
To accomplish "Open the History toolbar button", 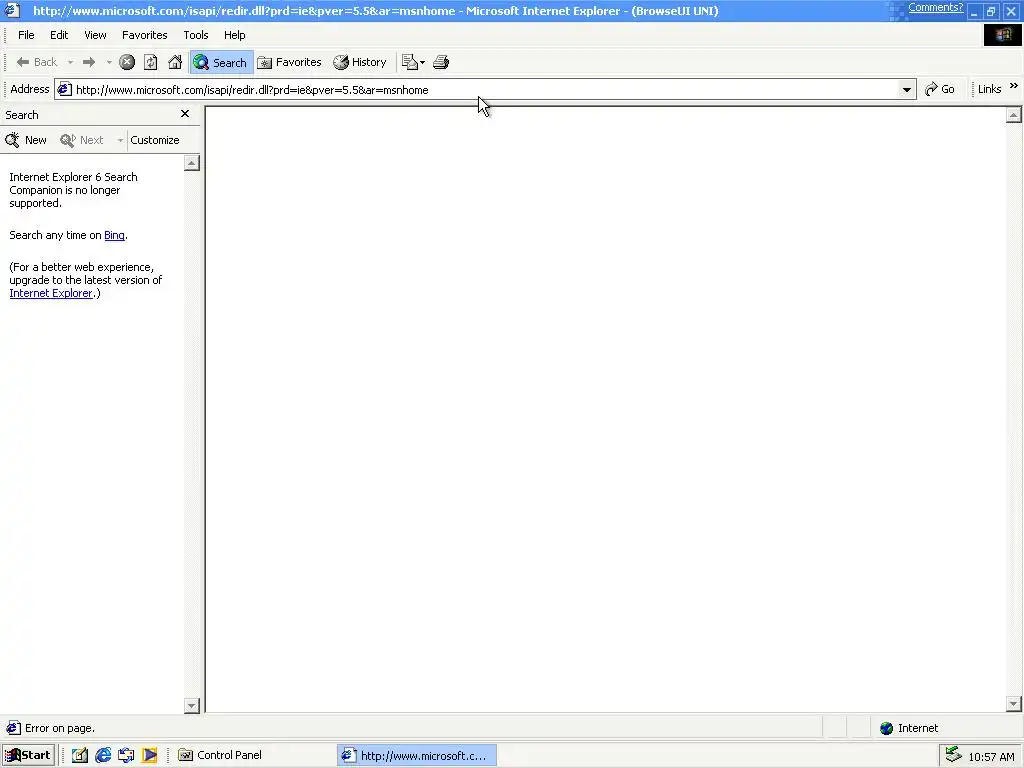I will pyautogui.click(x=360, y=62).
